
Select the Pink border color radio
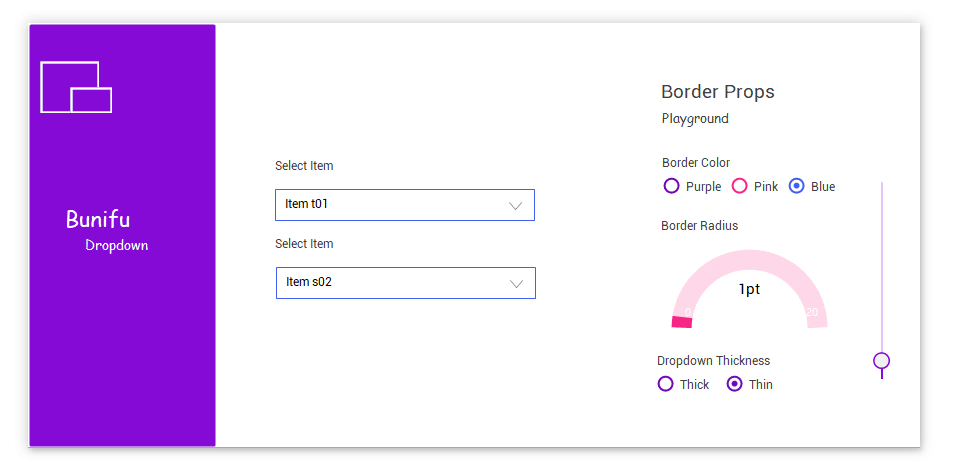tap(739, 186)
